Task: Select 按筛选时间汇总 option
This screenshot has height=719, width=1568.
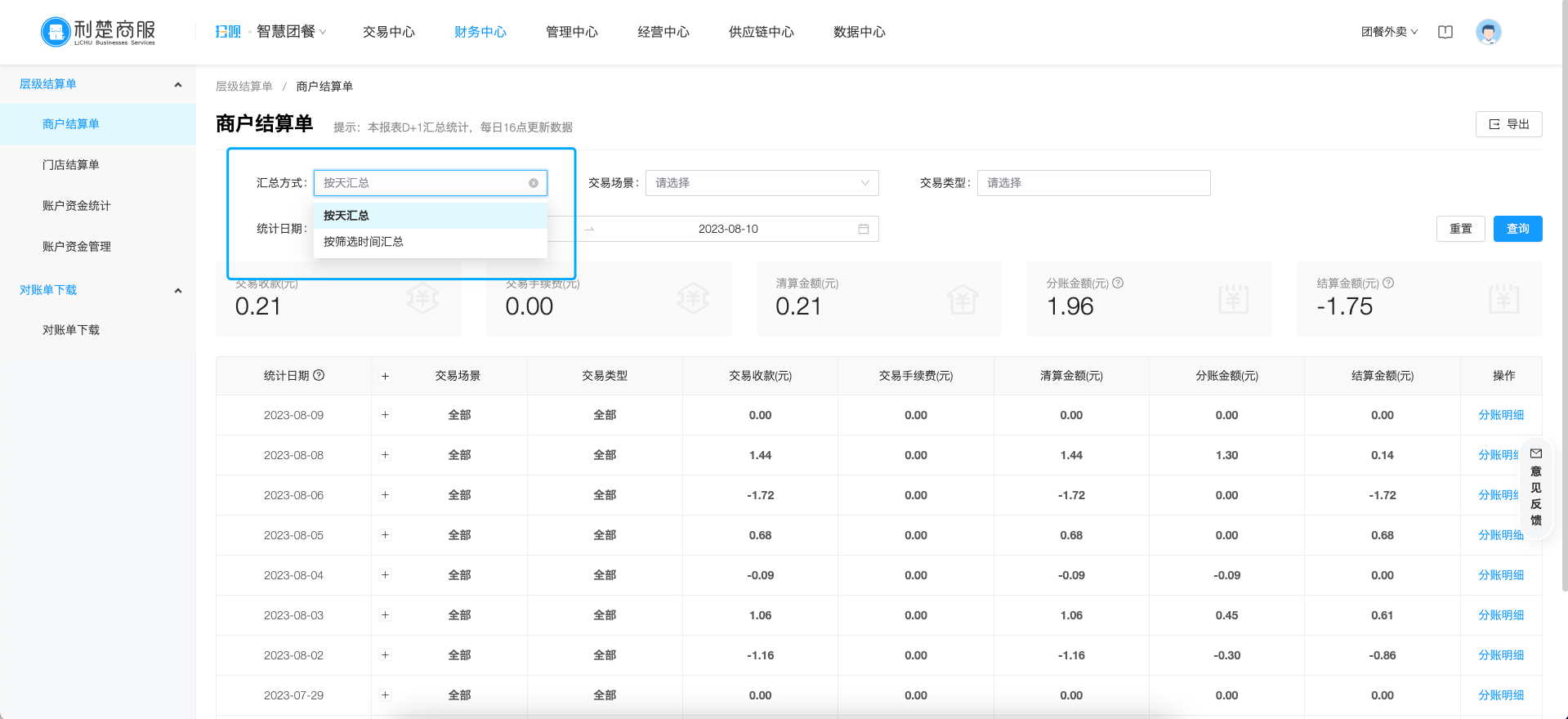Action: pyautogui.click(x=431, y=242)
